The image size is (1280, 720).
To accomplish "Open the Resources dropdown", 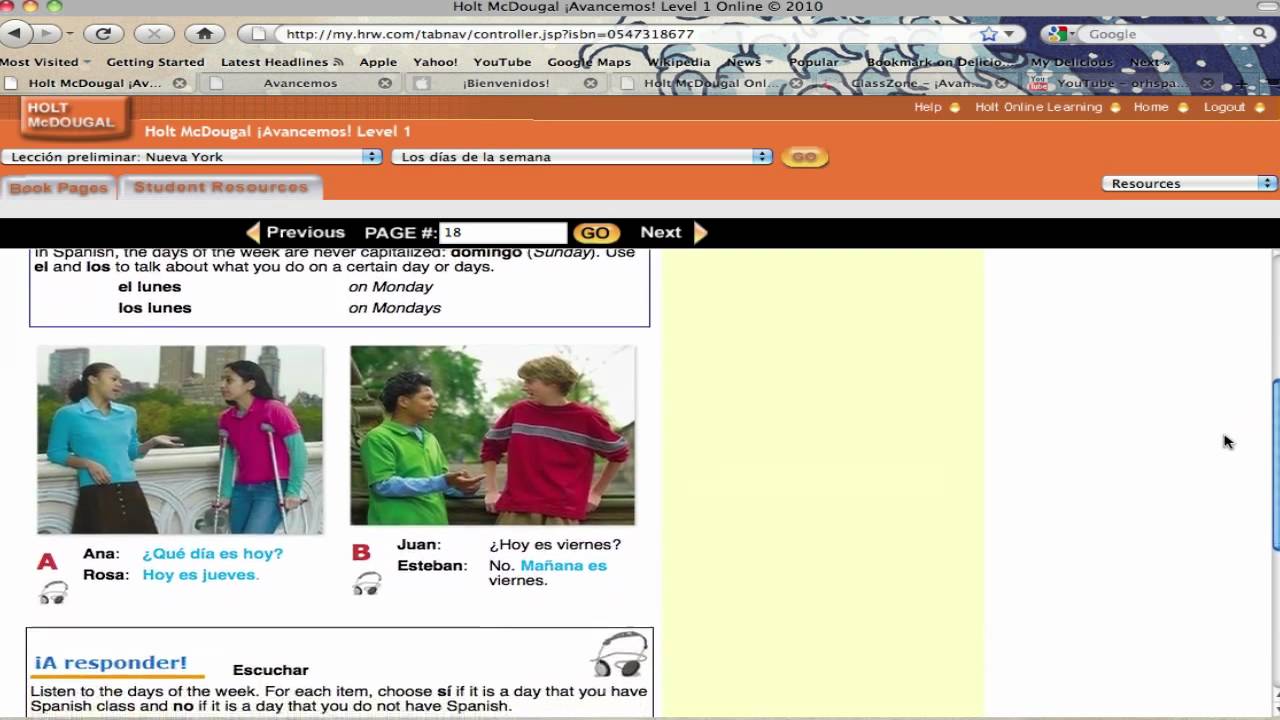I will coord(1189,183).
